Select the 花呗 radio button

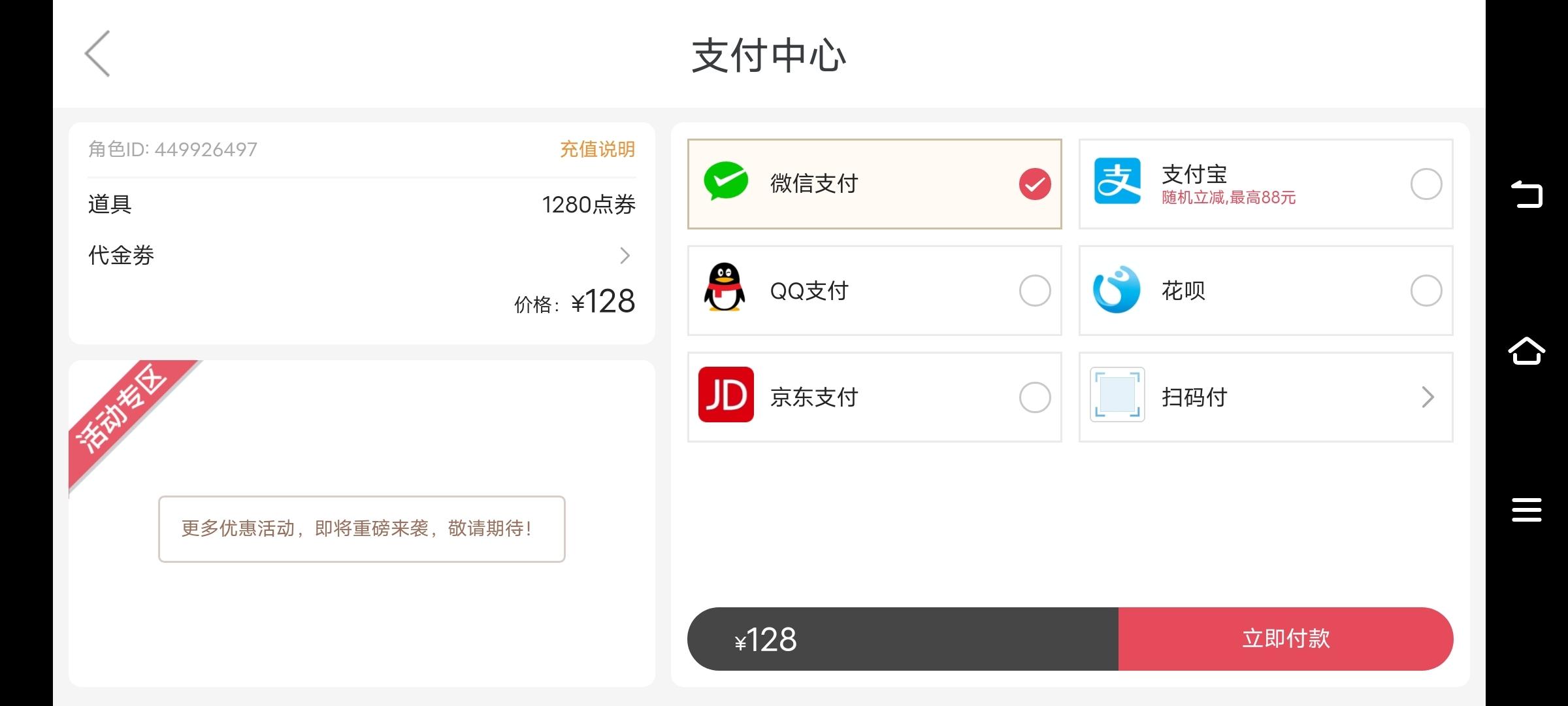pyautogui.click(x=1426, y=291)
